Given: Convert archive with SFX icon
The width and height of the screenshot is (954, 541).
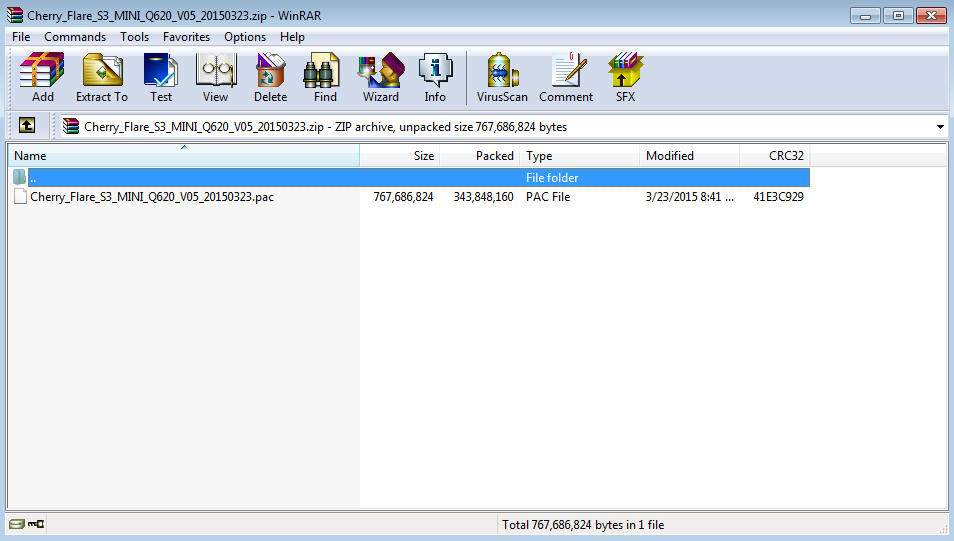Looking at the screenshot, I should [625, 78].
